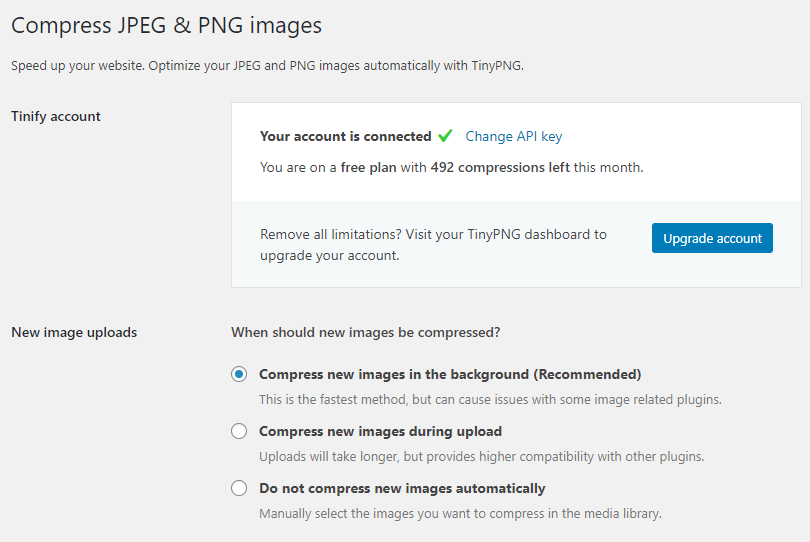Viewport: 810px width, 542px height.
Task: Click the Your account is connected text
Action: [x=346, y=136]
